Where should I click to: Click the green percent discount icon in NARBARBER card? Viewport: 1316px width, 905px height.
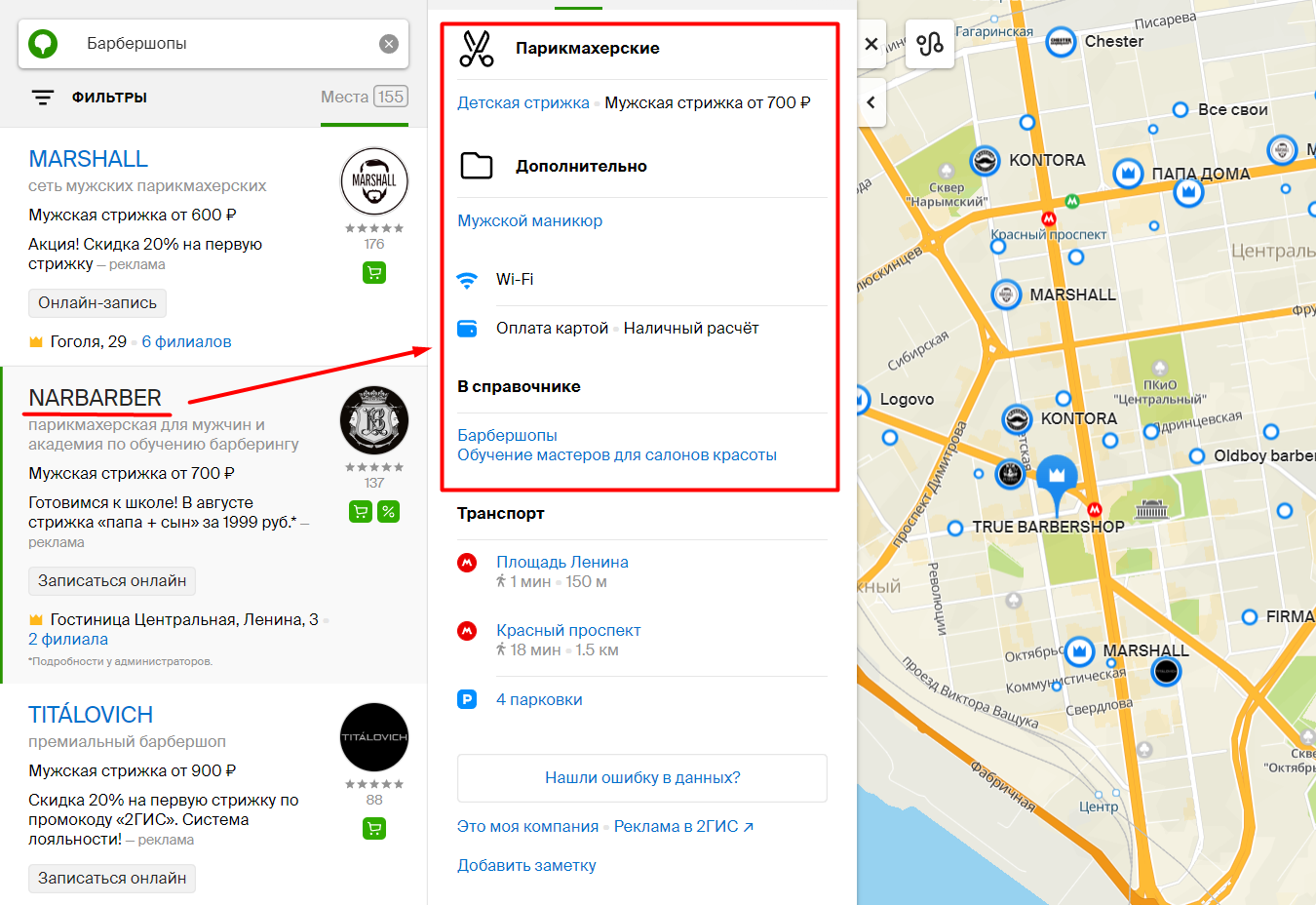pos(388,511)
